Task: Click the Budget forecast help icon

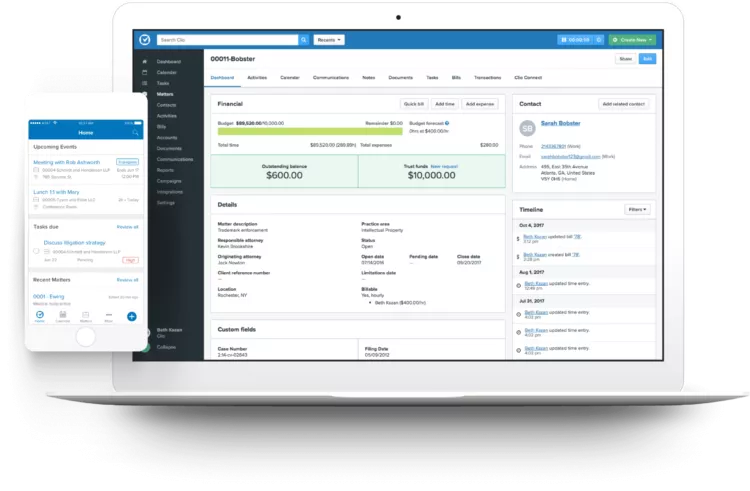Action: point(447,123)
